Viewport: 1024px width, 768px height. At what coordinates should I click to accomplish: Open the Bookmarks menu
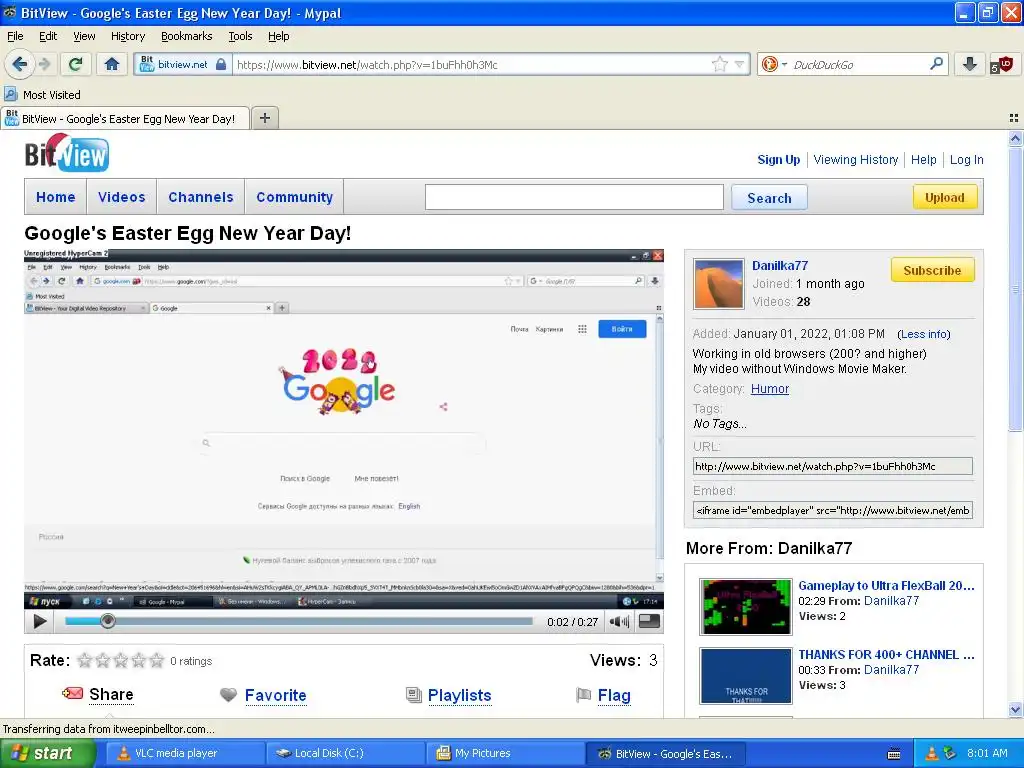(x=187, y=36)
